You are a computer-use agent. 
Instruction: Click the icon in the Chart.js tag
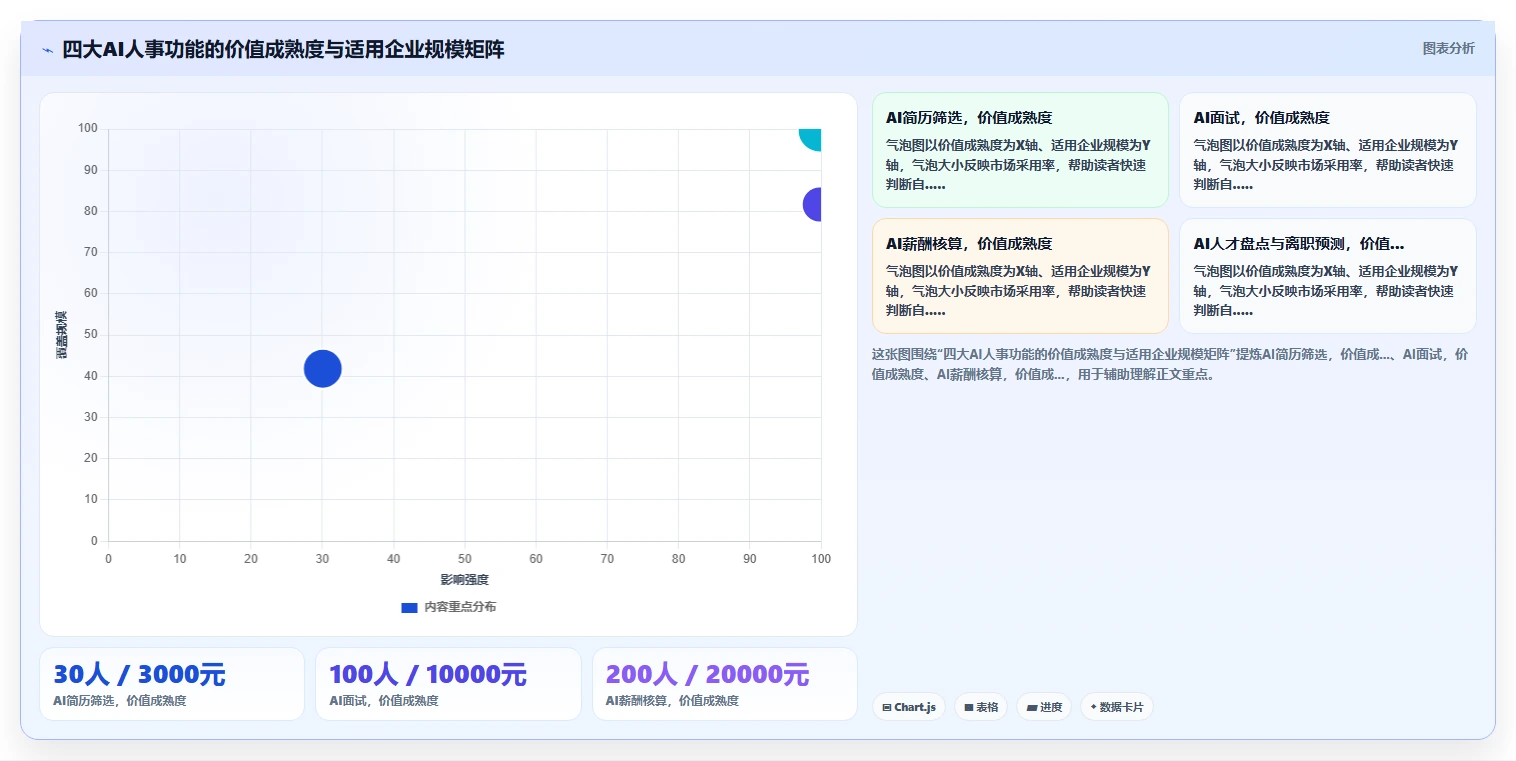887,707
